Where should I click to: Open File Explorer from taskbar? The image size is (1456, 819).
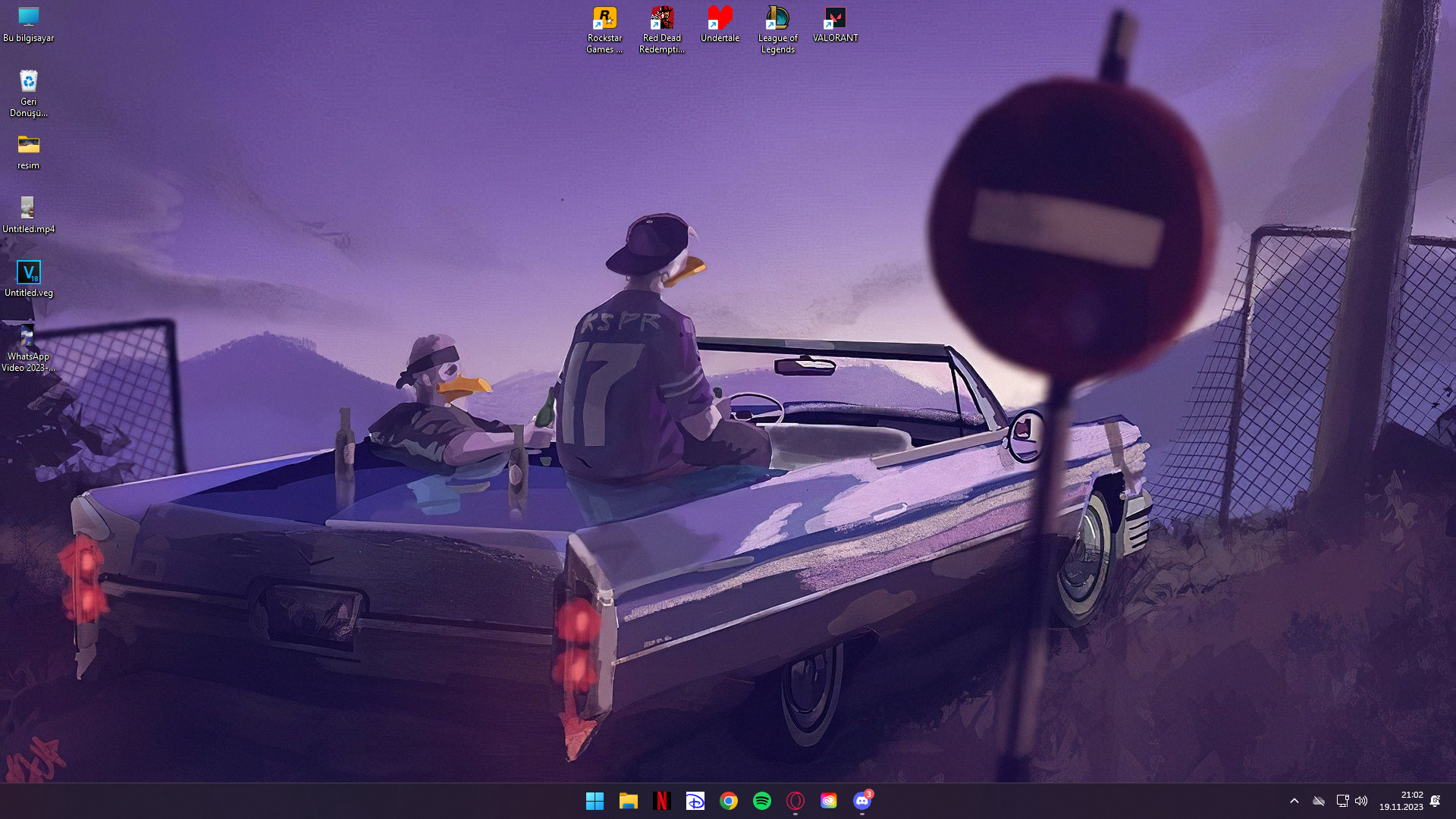[628, 801]
